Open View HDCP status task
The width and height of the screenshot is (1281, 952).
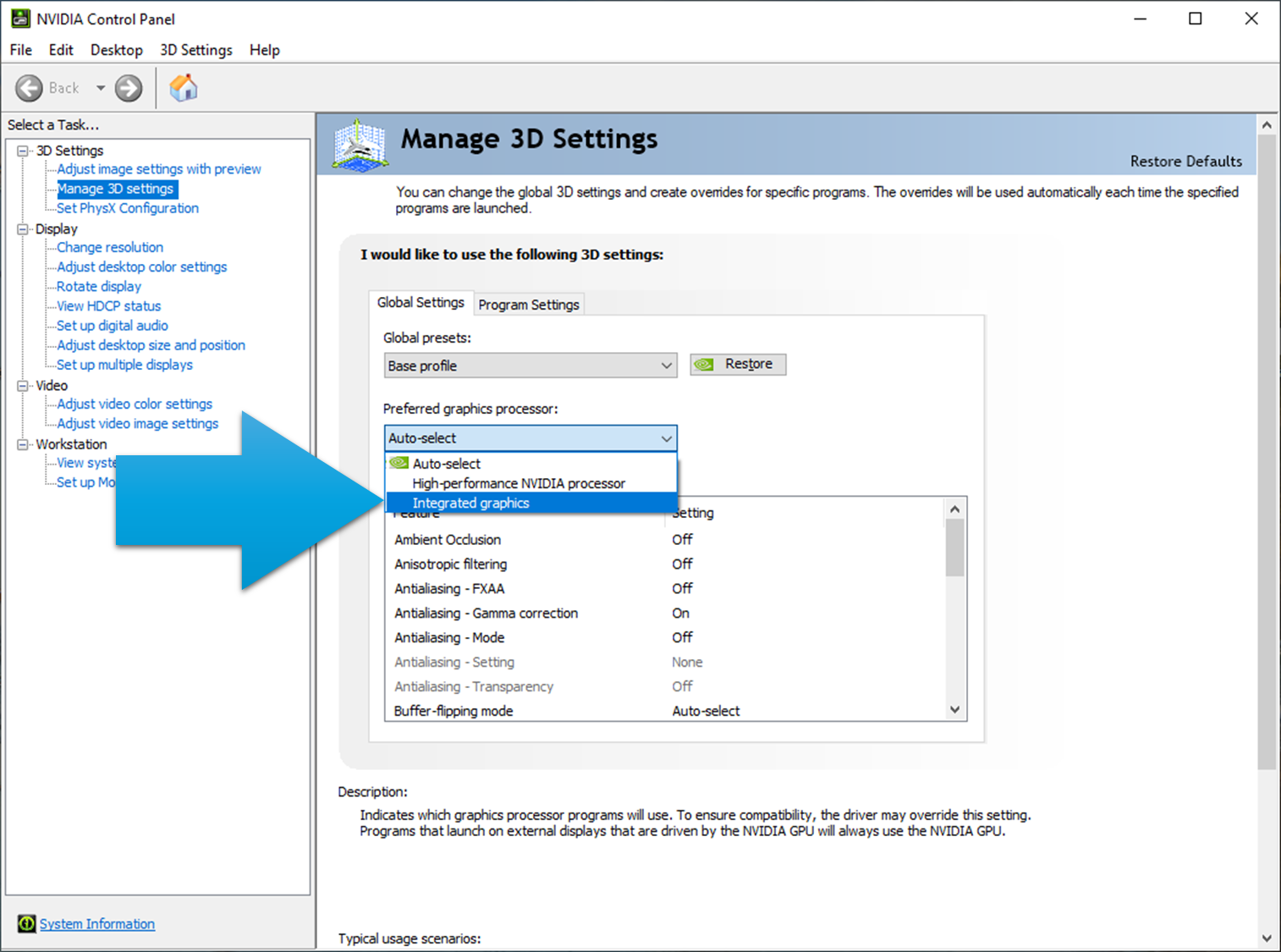tap(108, 305)
